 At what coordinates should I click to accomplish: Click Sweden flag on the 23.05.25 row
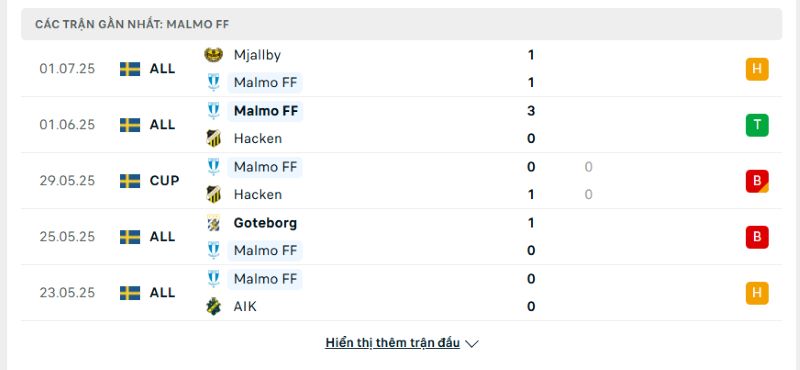[130, 293]
